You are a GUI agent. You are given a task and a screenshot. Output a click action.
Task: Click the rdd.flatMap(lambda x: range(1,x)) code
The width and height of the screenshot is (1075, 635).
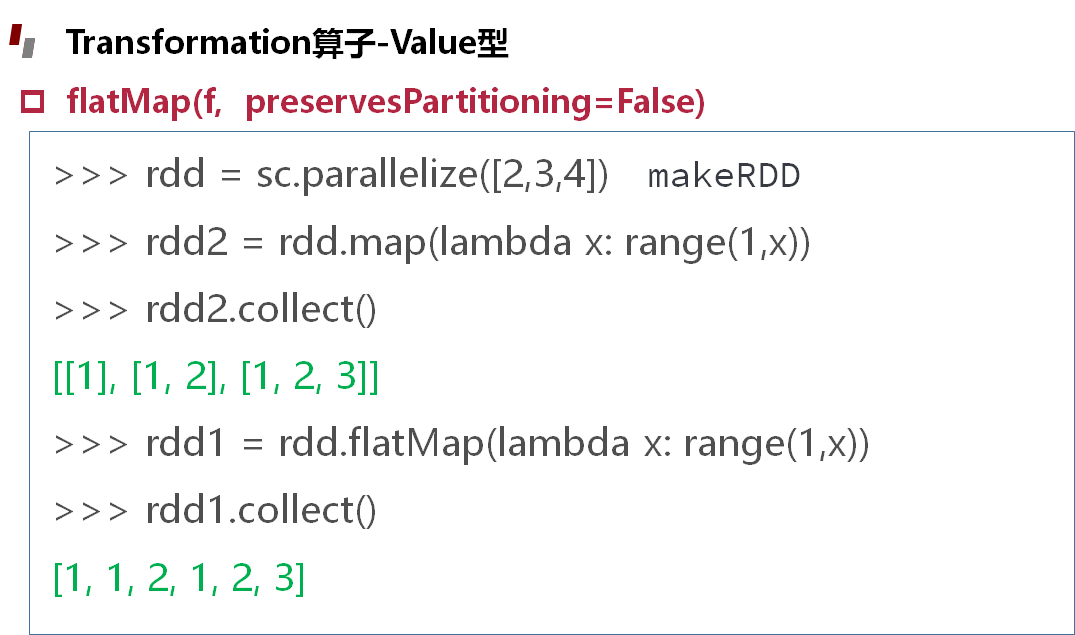click(x=574, y=444)
